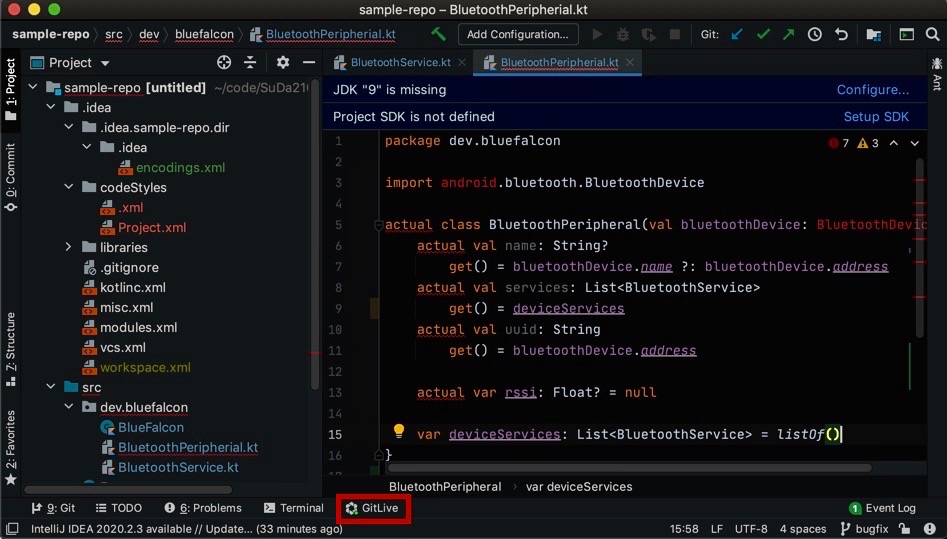This screenshot has height=539, width=947.
Task: Click the warning count indicator showing 3
Action: point(868,143)
